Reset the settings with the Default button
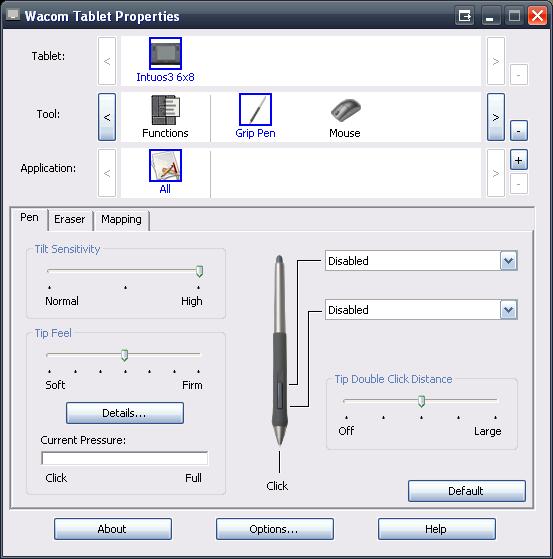 click(466, 491)
